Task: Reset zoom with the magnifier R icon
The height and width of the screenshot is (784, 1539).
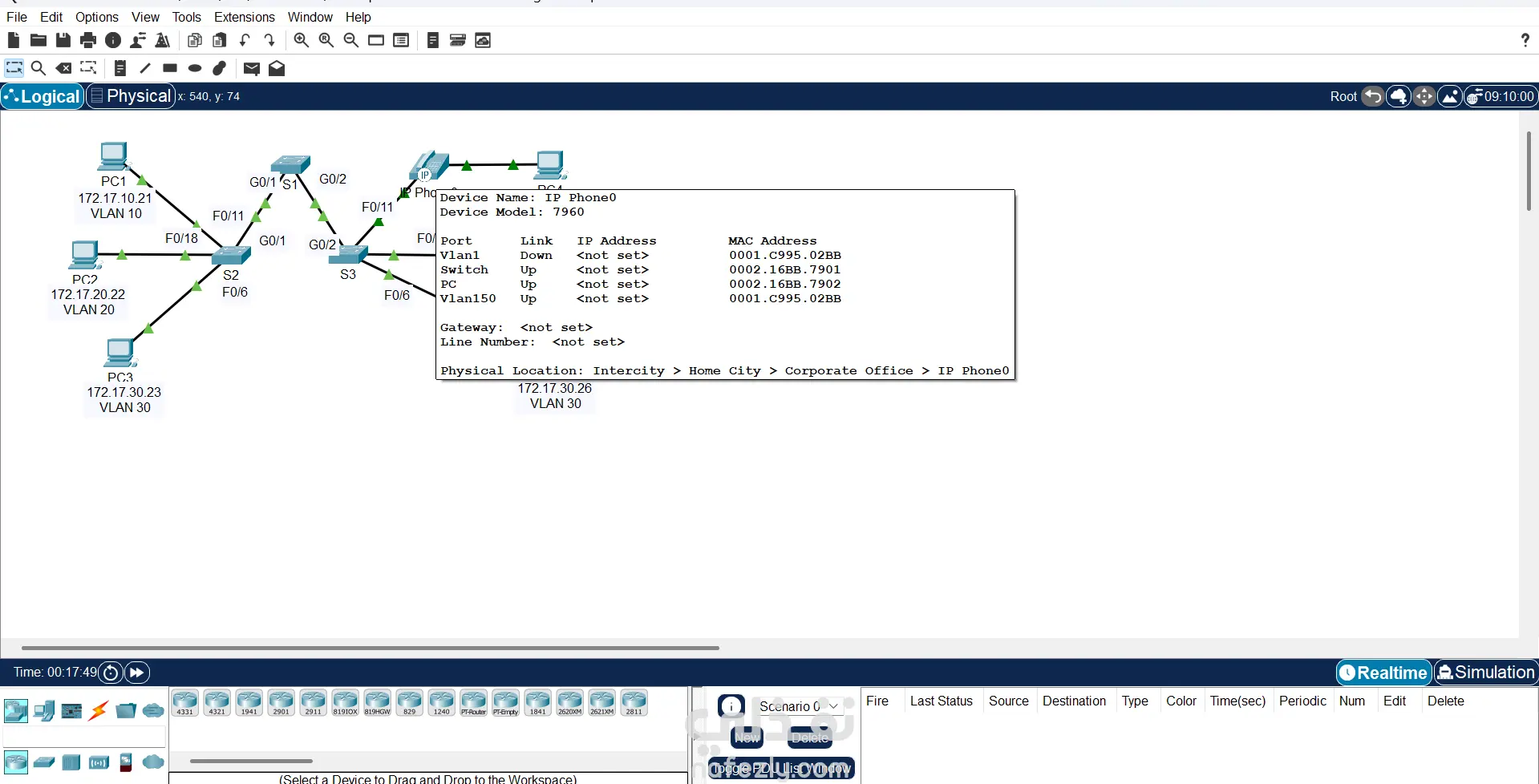Action: pyautogui.click(x=326, y=40)
